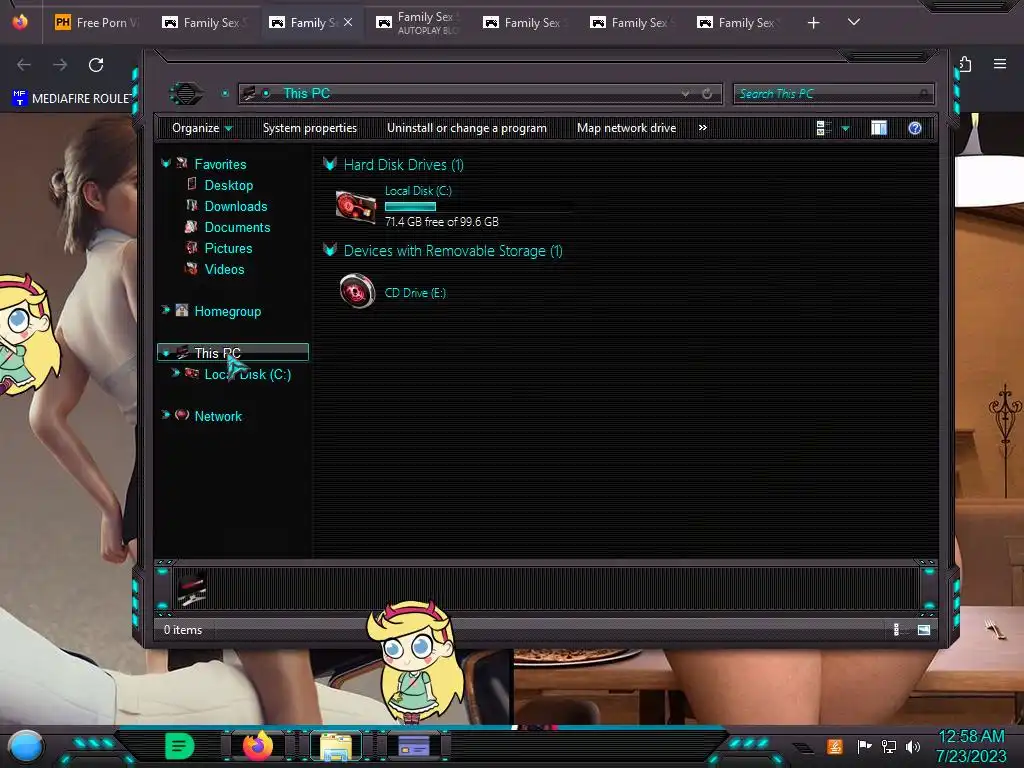Open File Explorer from the taskbar
This screenshot has height=768, width=1024.
336,746
